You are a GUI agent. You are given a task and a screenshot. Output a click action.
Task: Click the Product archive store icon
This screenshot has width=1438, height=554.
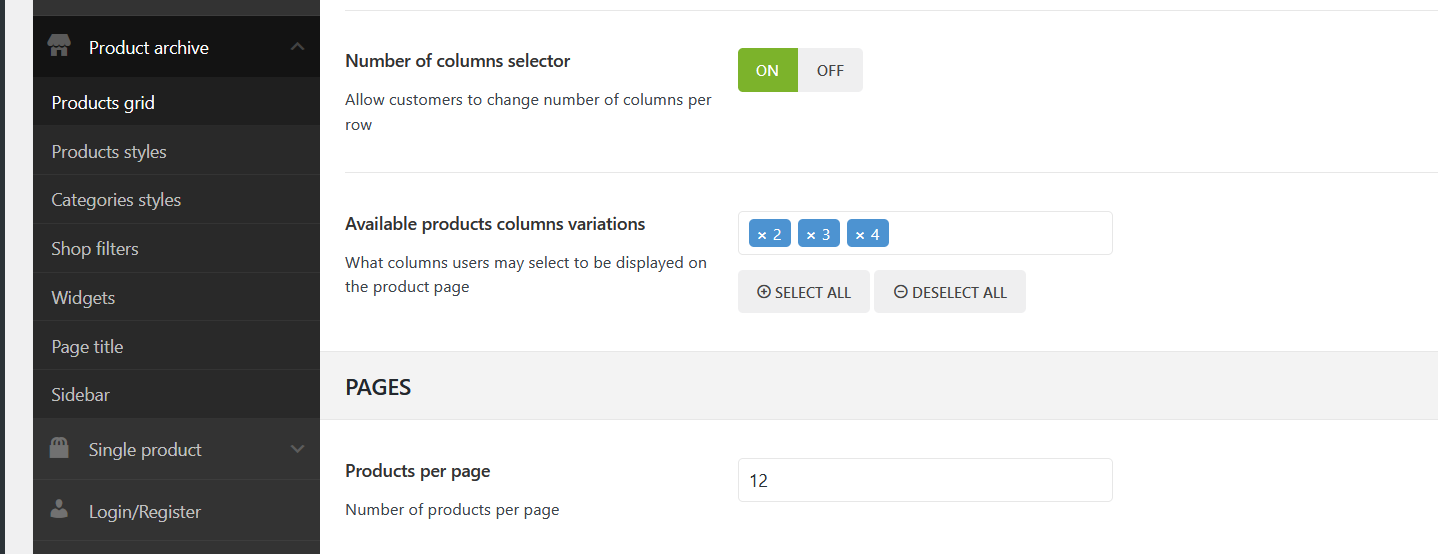[x=60, y=47]
